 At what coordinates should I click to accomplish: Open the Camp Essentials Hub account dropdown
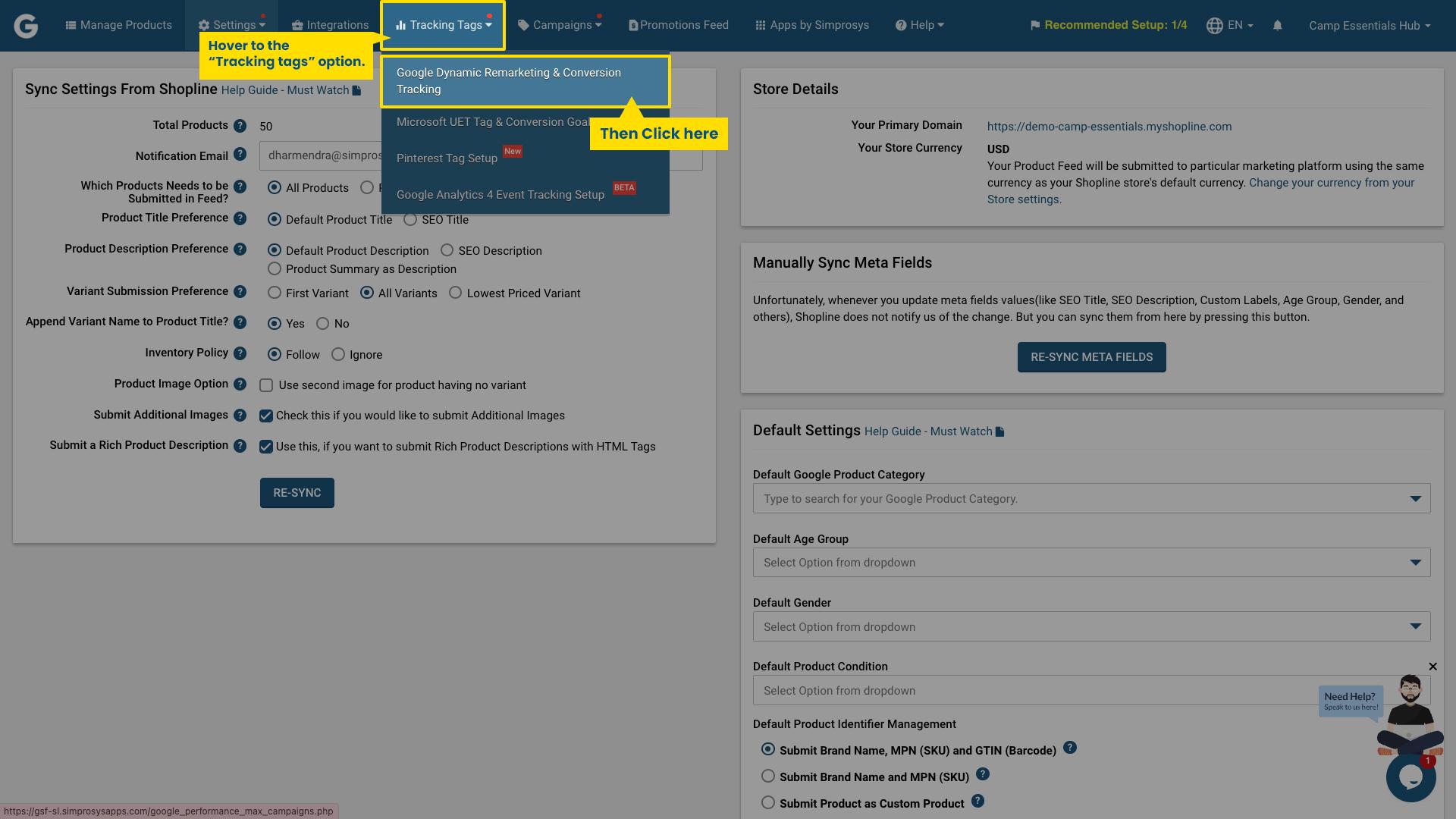1368,25
